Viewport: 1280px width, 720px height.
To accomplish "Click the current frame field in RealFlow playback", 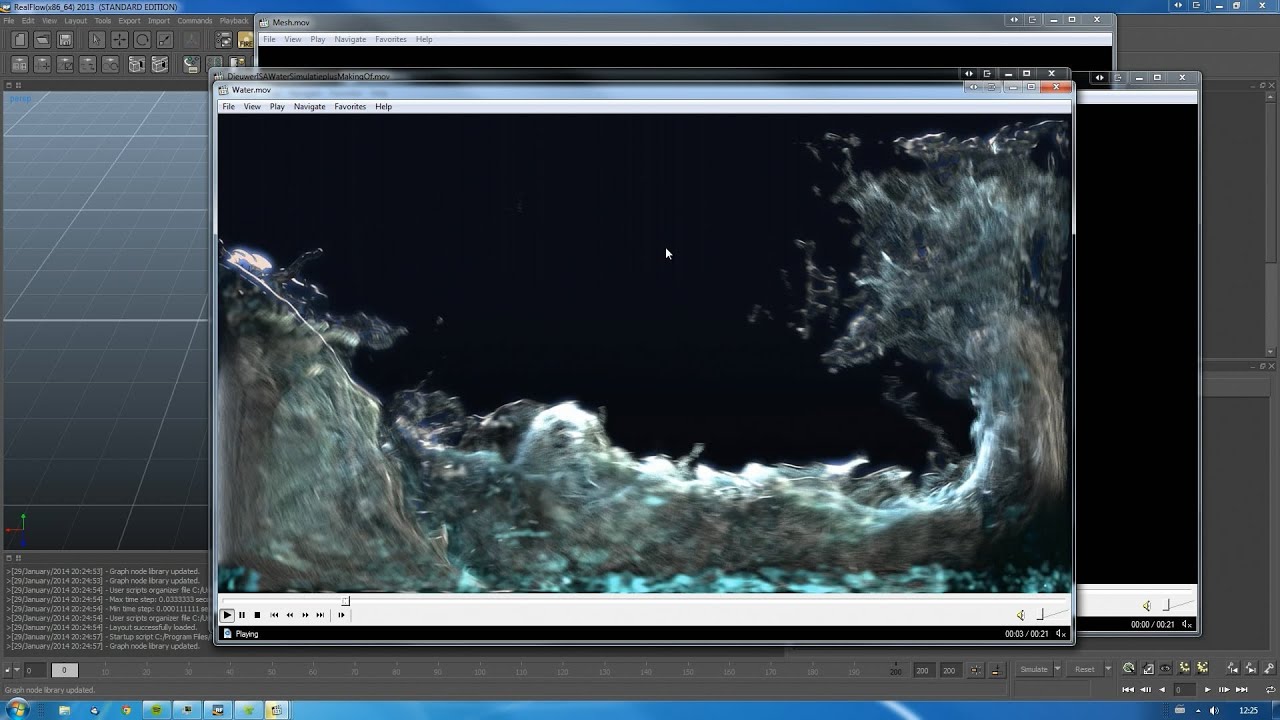I will pyautogui.click(x=1184, y=689).
